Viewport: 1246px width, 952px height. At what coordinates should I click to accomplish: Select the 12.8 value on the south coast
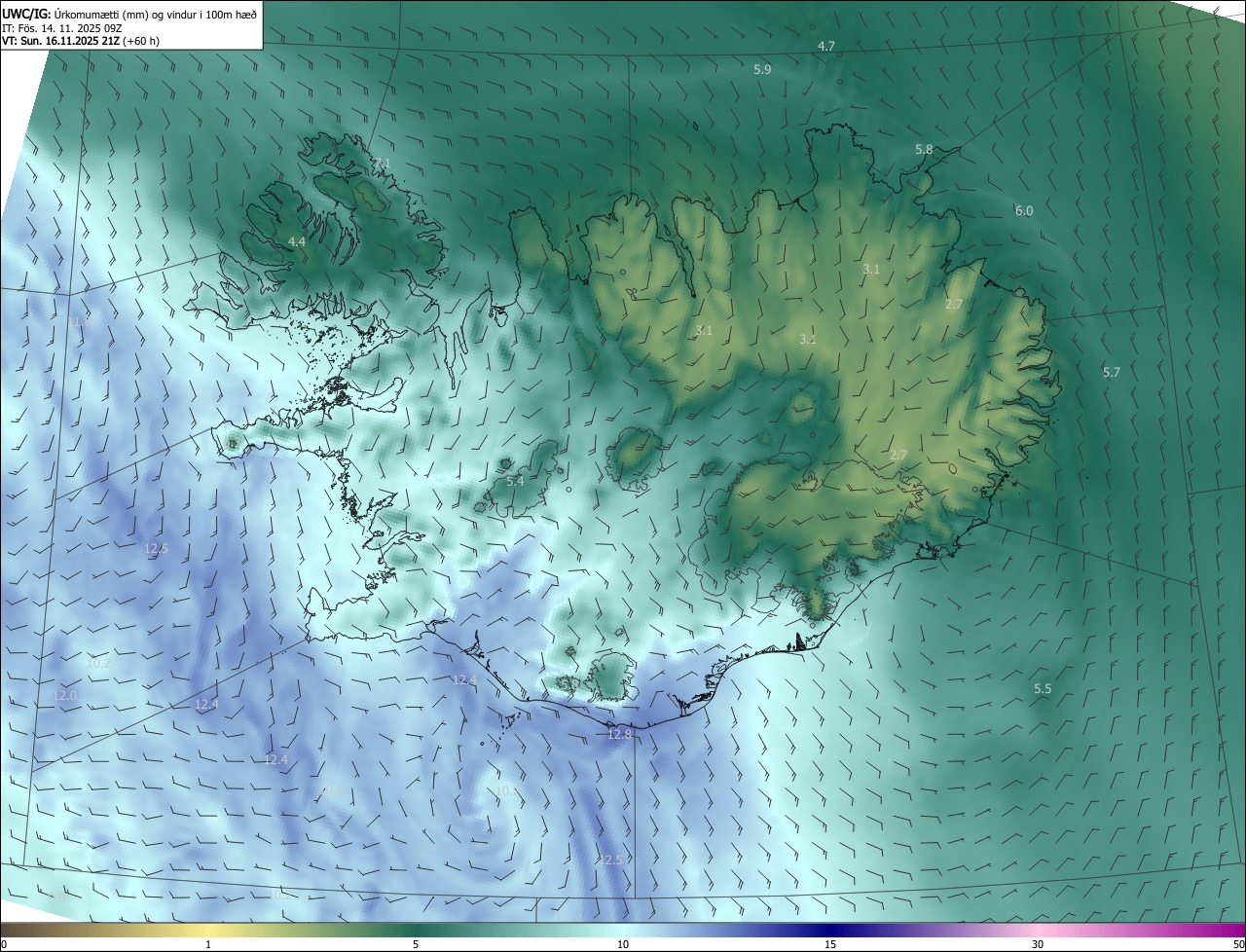[620, 734]
